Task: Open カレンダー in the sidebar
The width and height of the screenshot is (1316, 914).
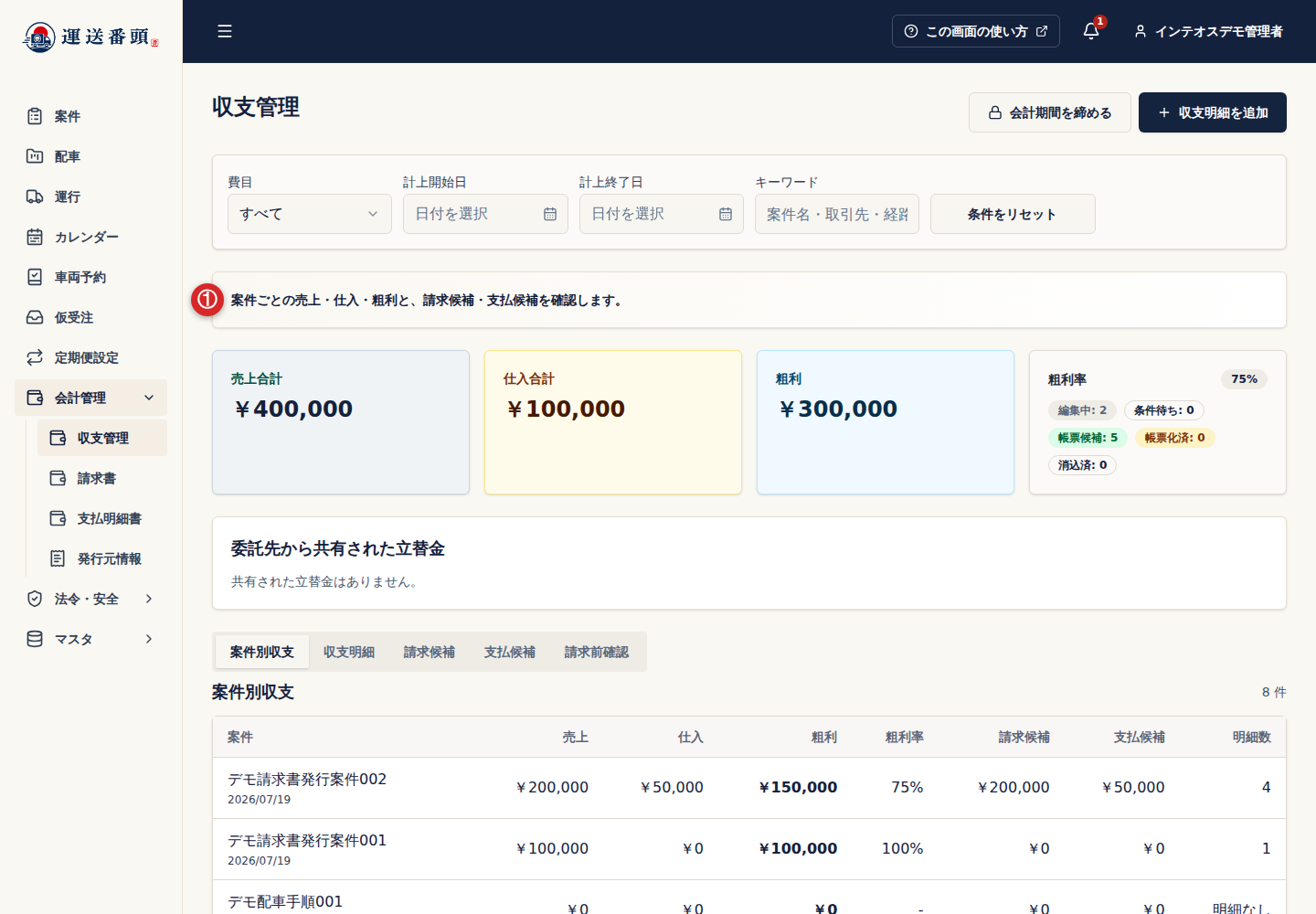Action: tap(90, 237)
